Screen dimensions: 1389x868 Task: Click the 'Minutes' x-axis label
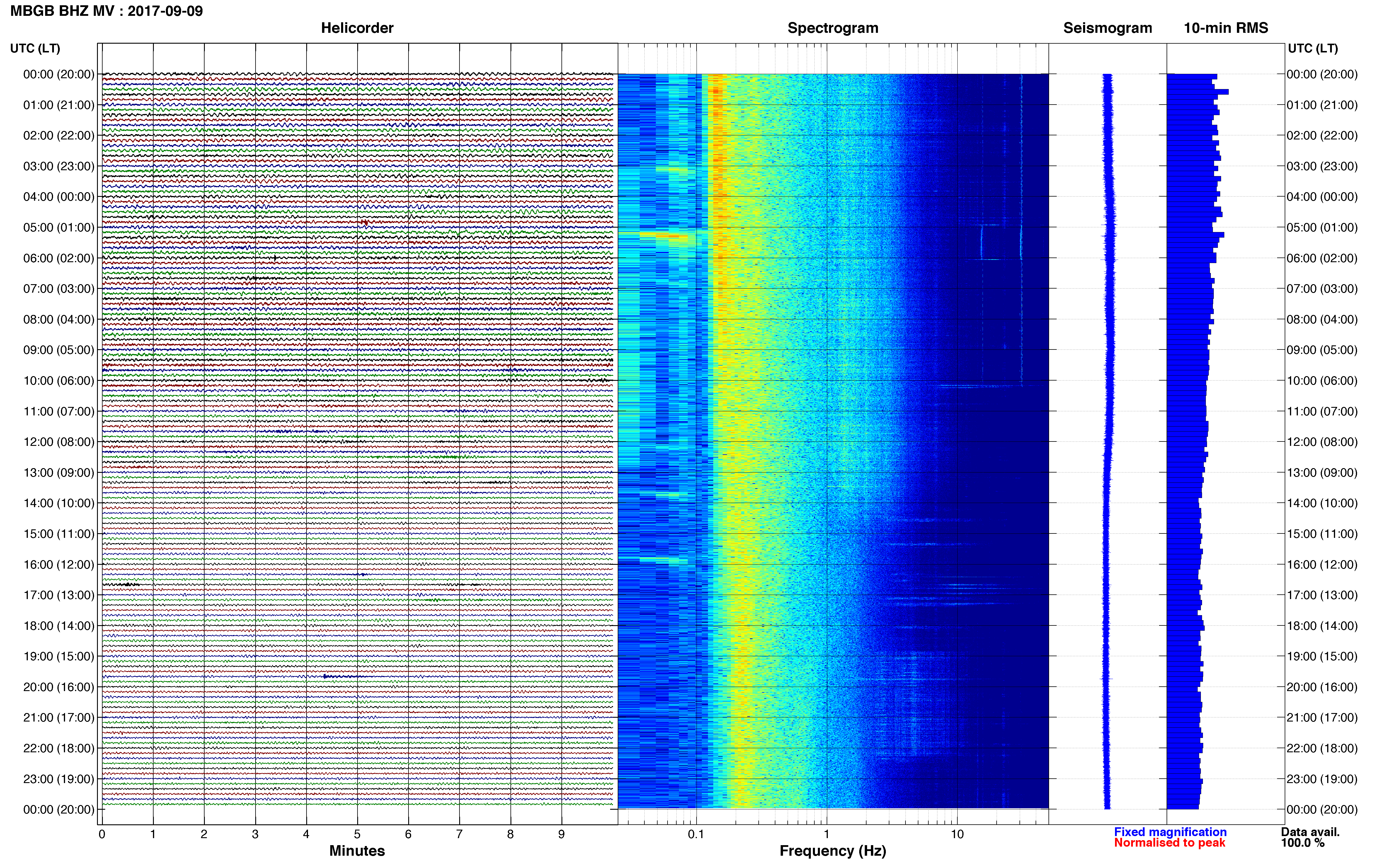click(x=357, y=851)
